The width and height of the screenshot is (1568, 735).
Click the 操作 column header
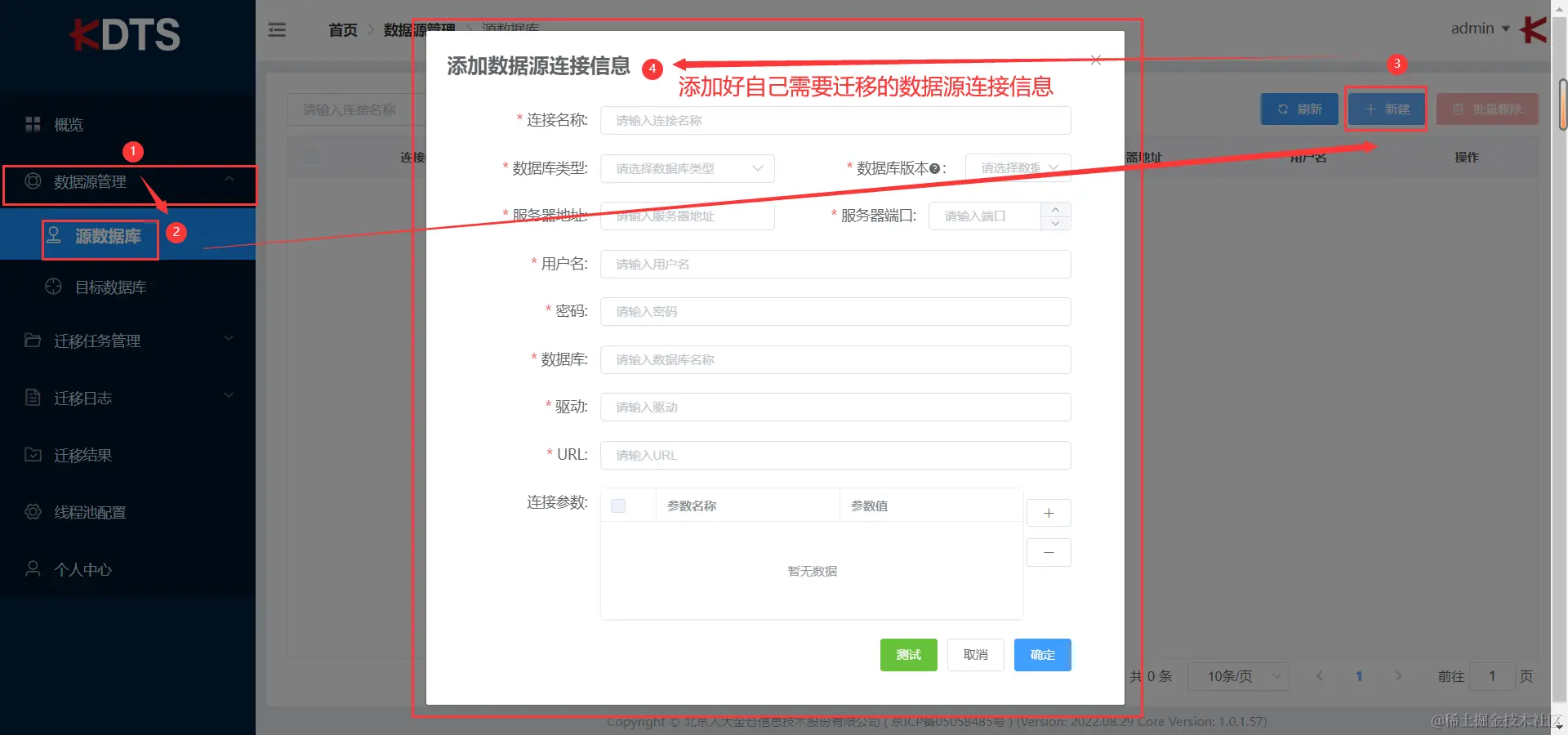click(x=1466, y=157)
